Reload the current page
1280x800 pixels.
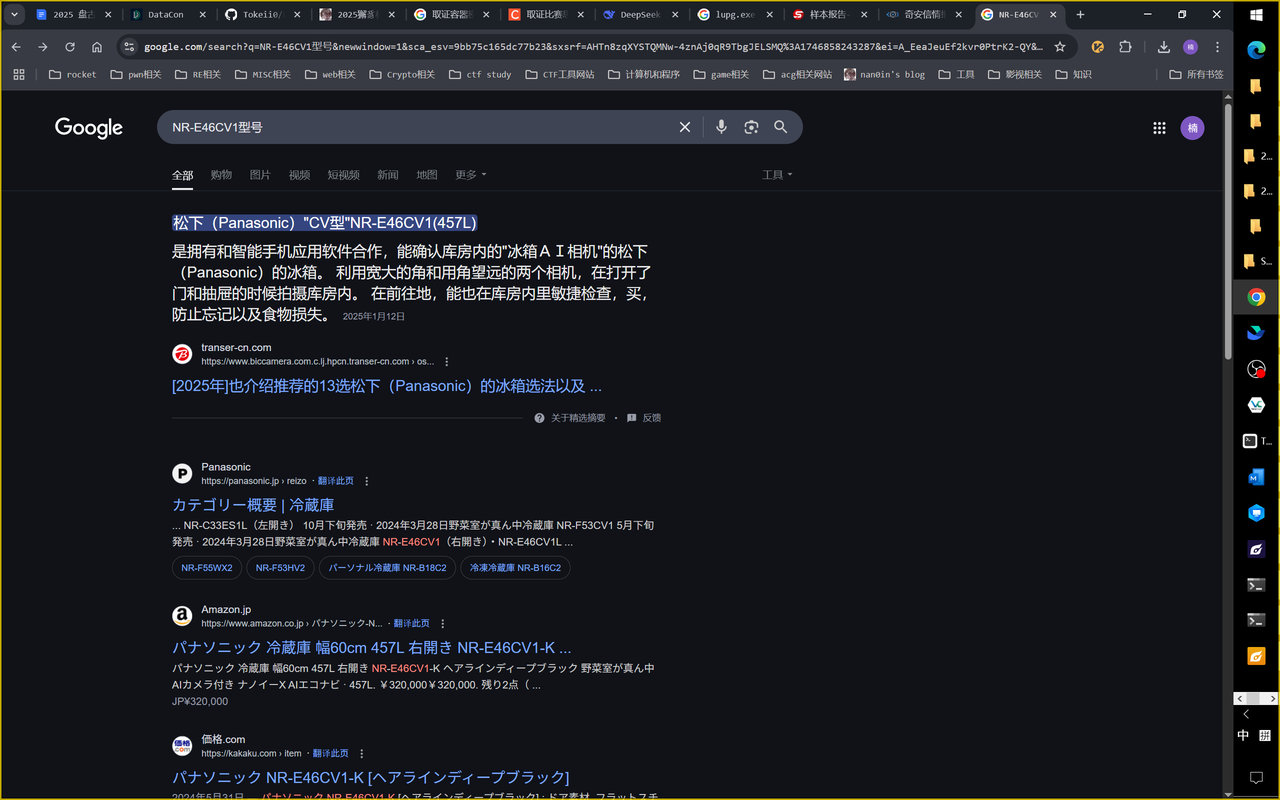(70, 47)
